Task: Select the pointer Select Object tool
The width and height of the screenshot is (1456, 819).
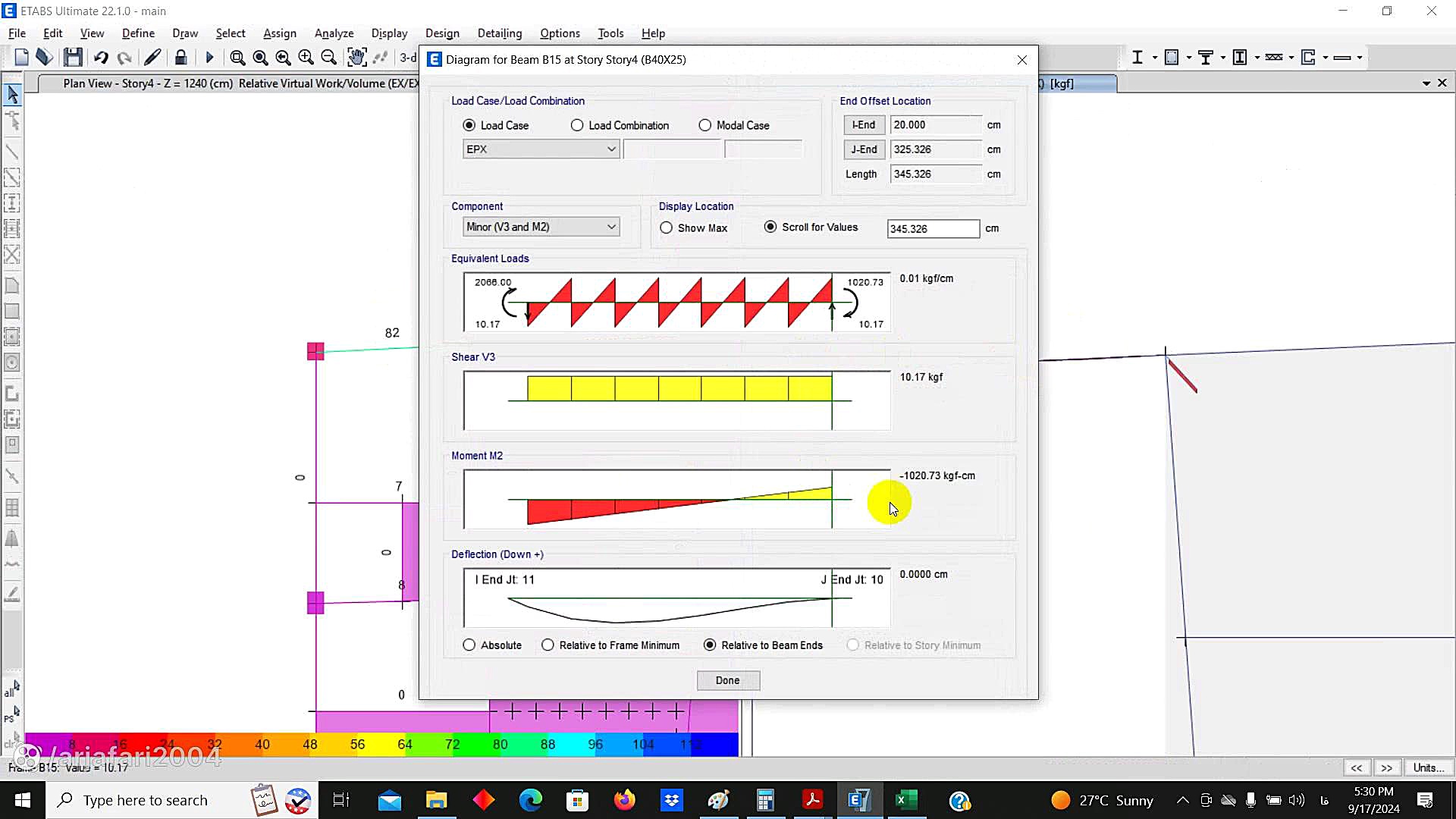Action: tap(12, 95)
